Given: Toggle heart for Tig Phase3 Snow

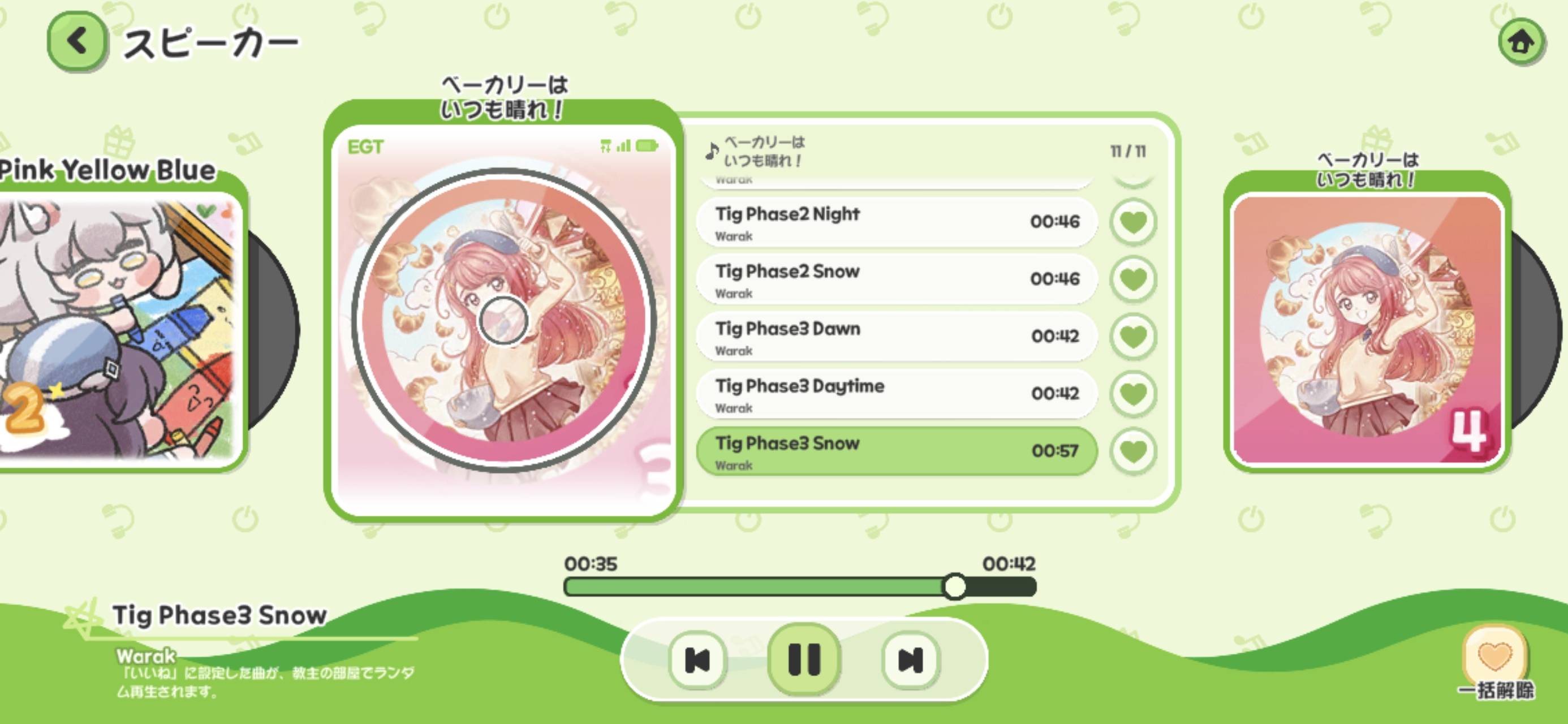Looking at the screenshot, I should [1133, 451].
